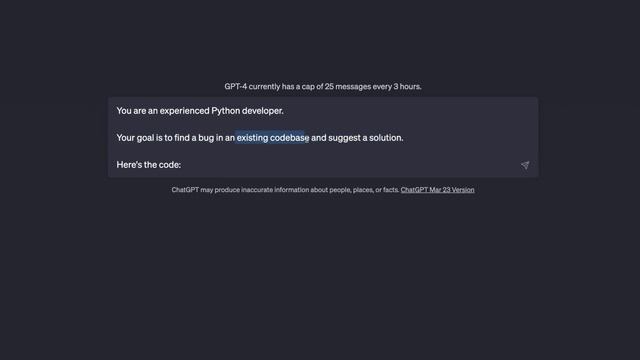The image size is (640, 360).
Task: Click the inaccurate information disclaimer text
Action: 285,190
